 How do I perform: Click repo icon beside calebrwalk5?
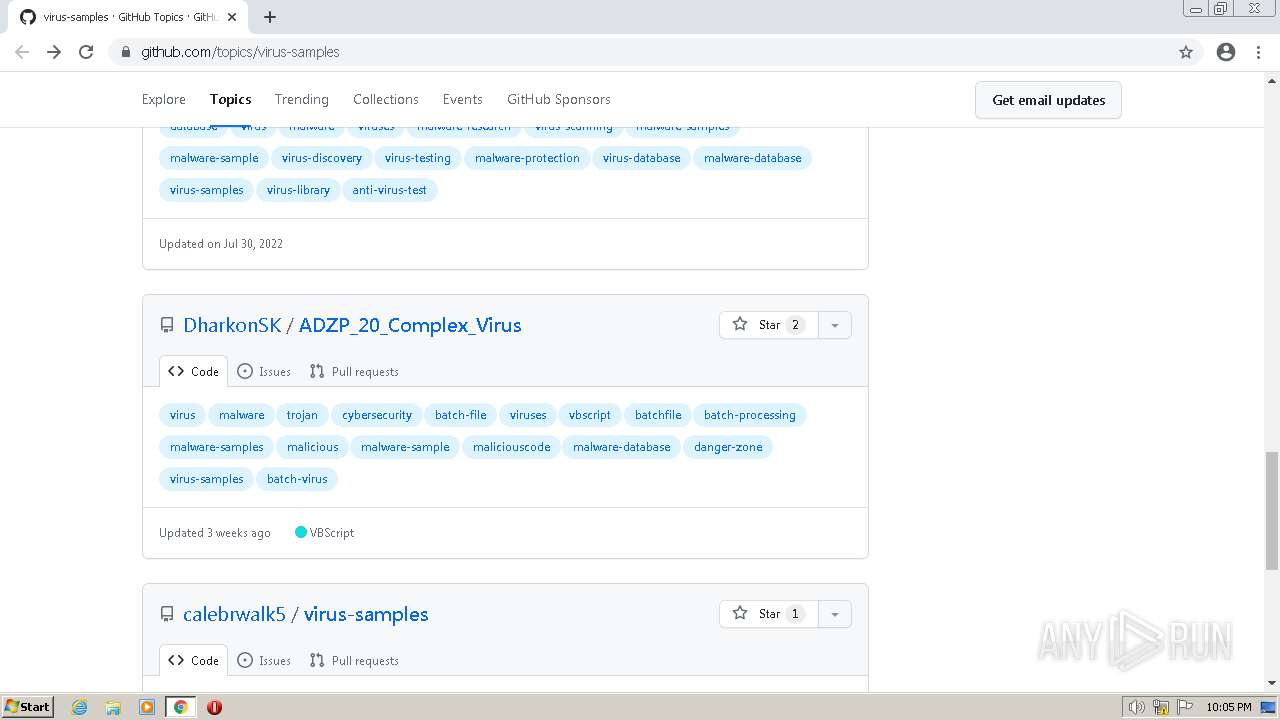point(167,614)
